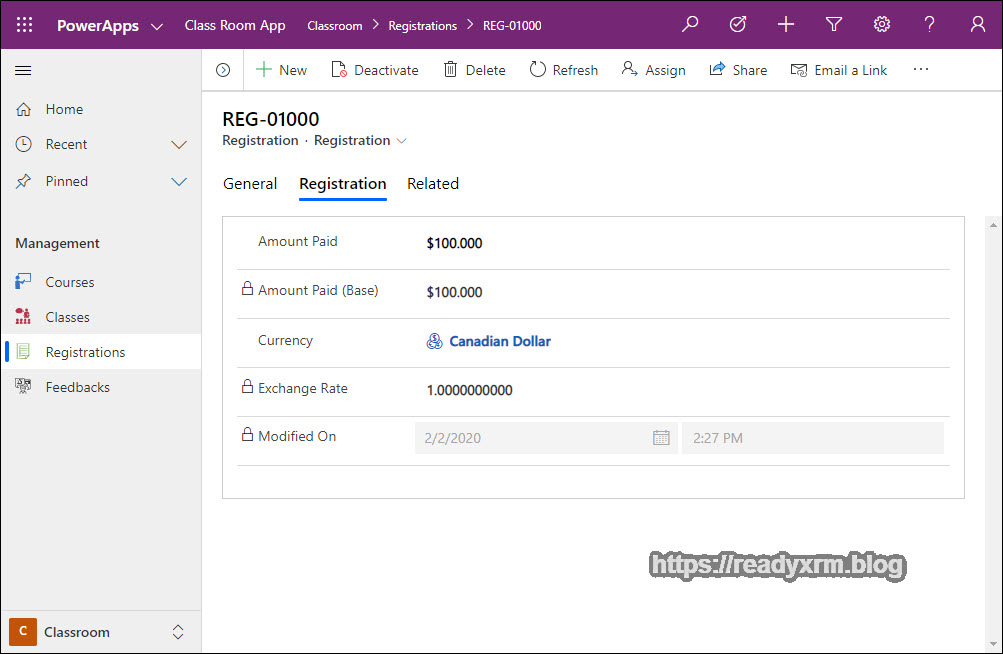The height and width of the screenshot is (654, 1003).
Task: Open the advanced find filter icon
Action: point(834,25)
